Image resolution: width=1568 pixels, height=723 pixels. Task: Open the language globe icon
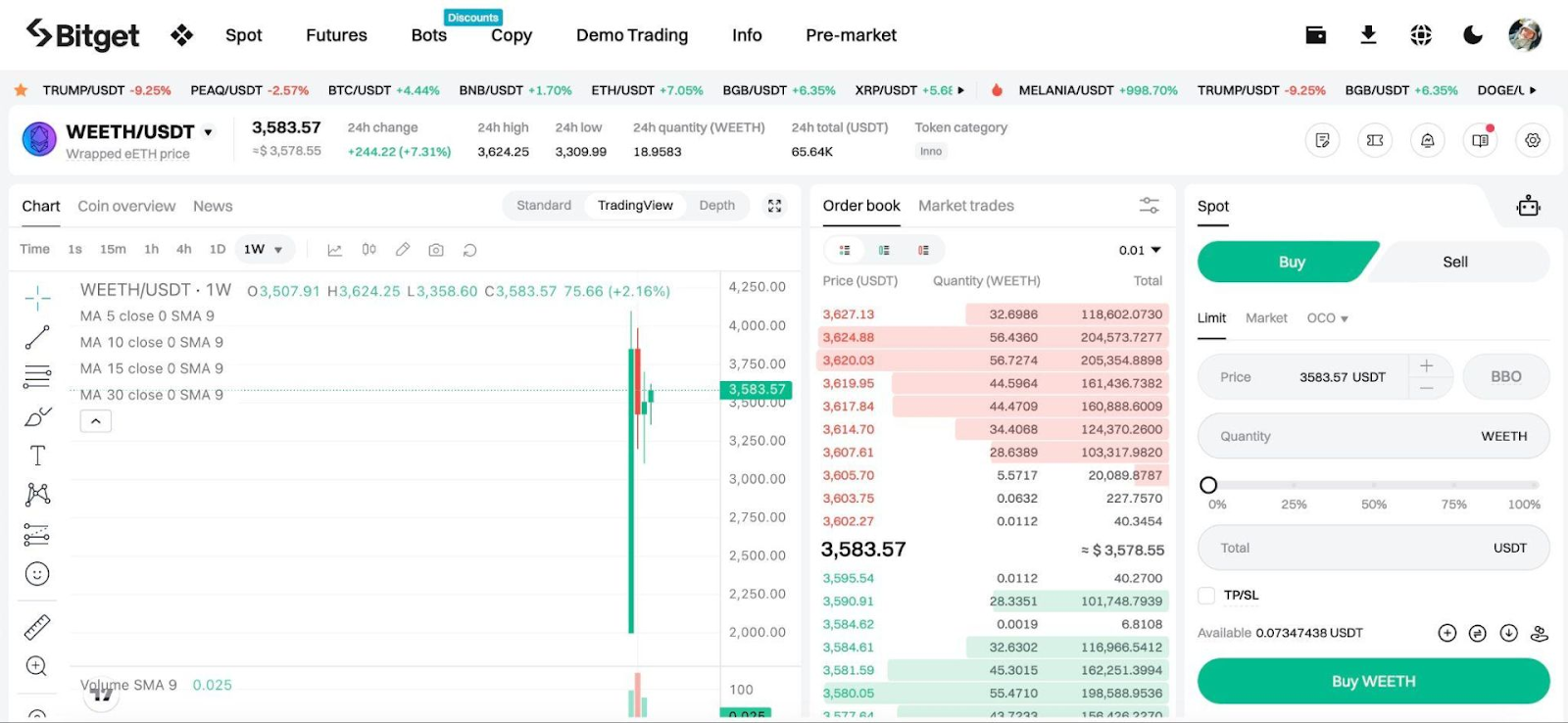[1421, 35]
